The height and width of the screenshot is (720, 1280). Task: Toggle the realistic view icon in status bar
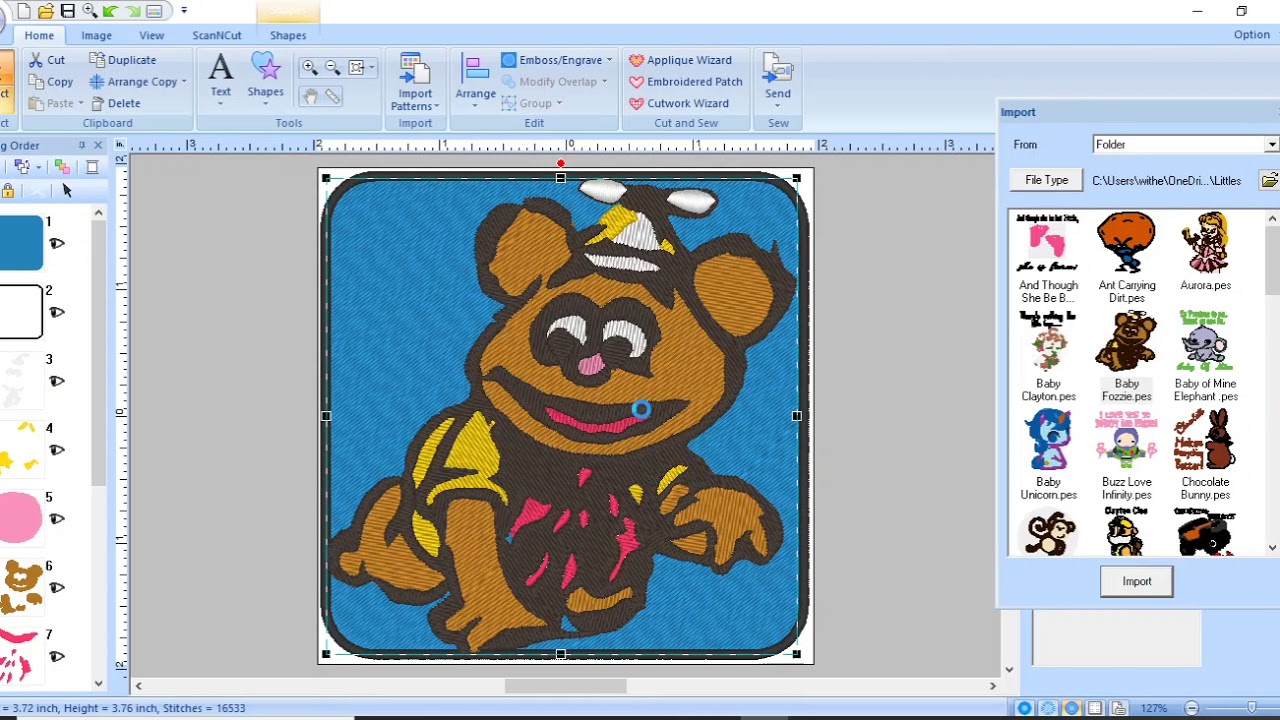(x=1072, y=708)
